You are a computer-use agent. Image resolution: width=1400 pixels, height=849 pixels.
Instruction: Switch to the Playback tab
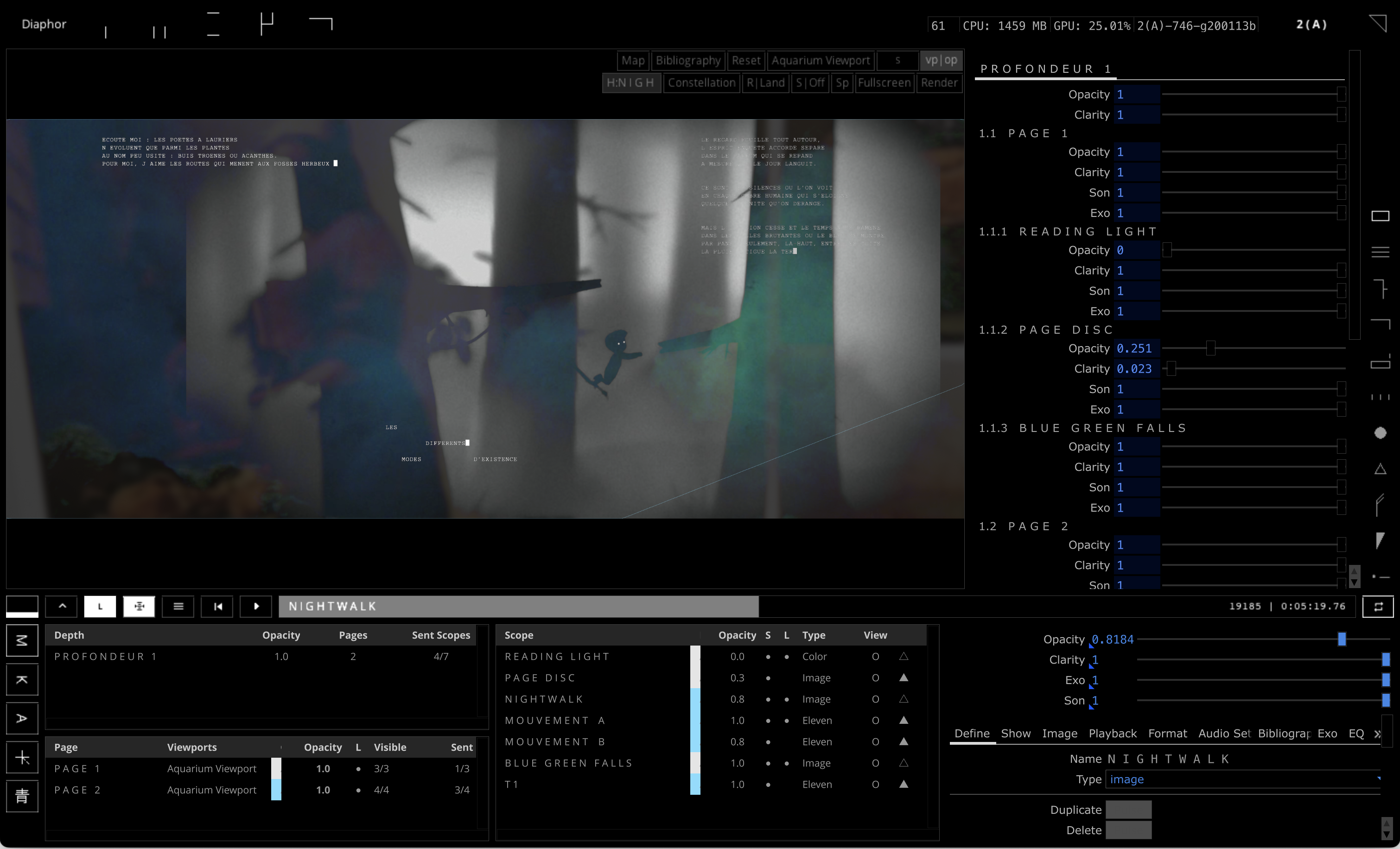tap(1112, 733)
